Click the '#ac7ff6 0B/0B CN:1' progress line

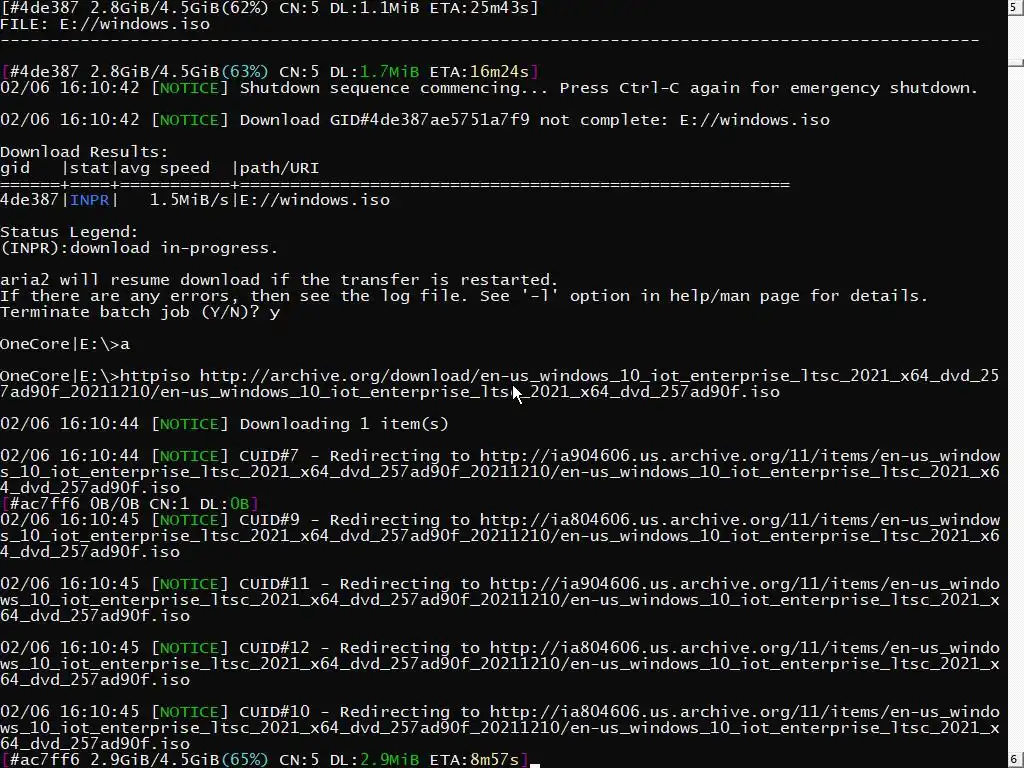point(129,504)
